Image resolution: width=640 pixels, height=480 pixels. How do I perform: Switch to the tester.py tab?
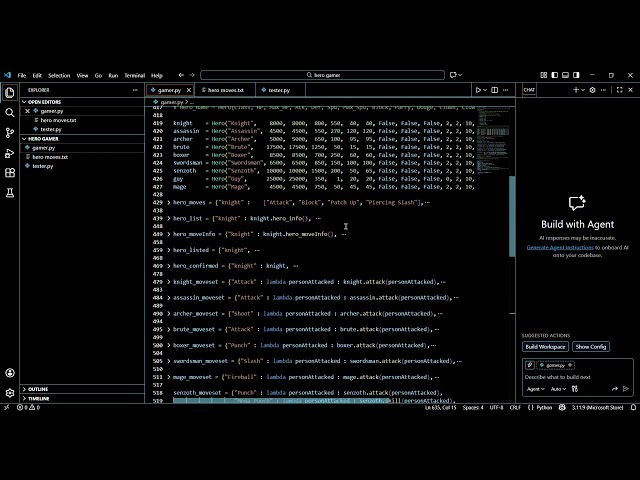point(280,90)
